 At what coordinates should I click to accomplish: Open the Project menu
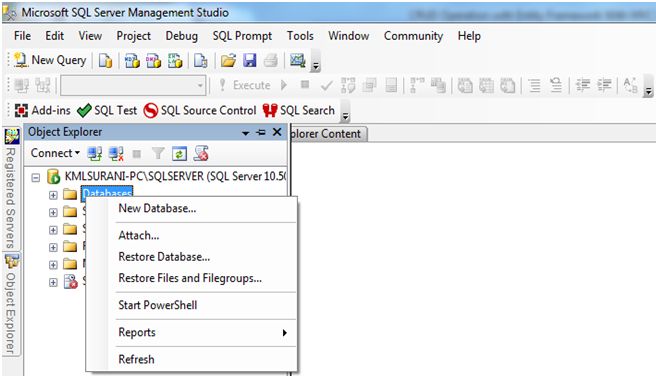[x=133, y=36]
